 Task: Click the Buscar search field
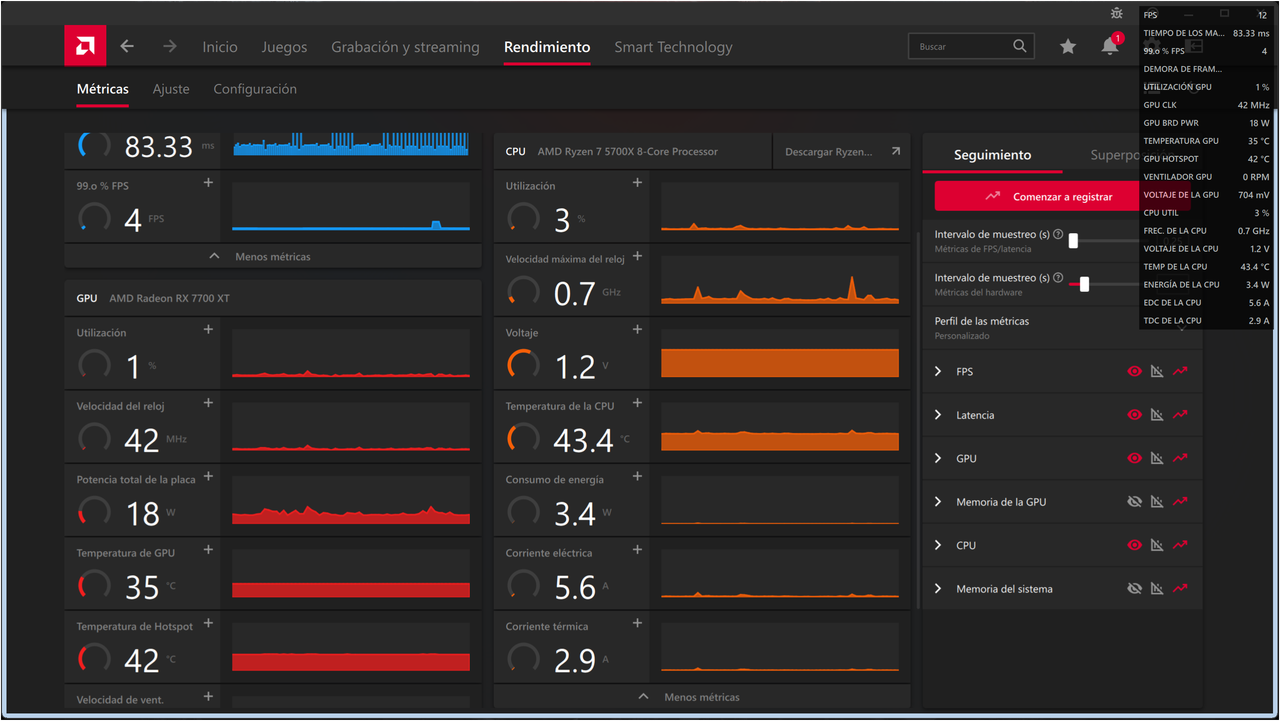[970, 46]
